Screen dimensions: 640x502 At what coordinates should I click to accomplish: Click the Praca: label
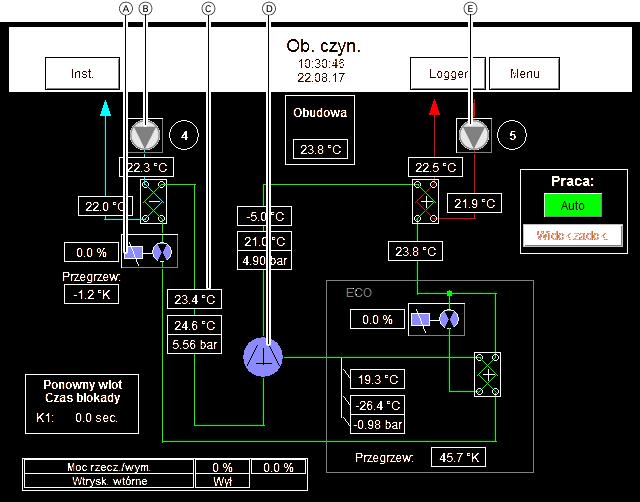click(572, 181)
